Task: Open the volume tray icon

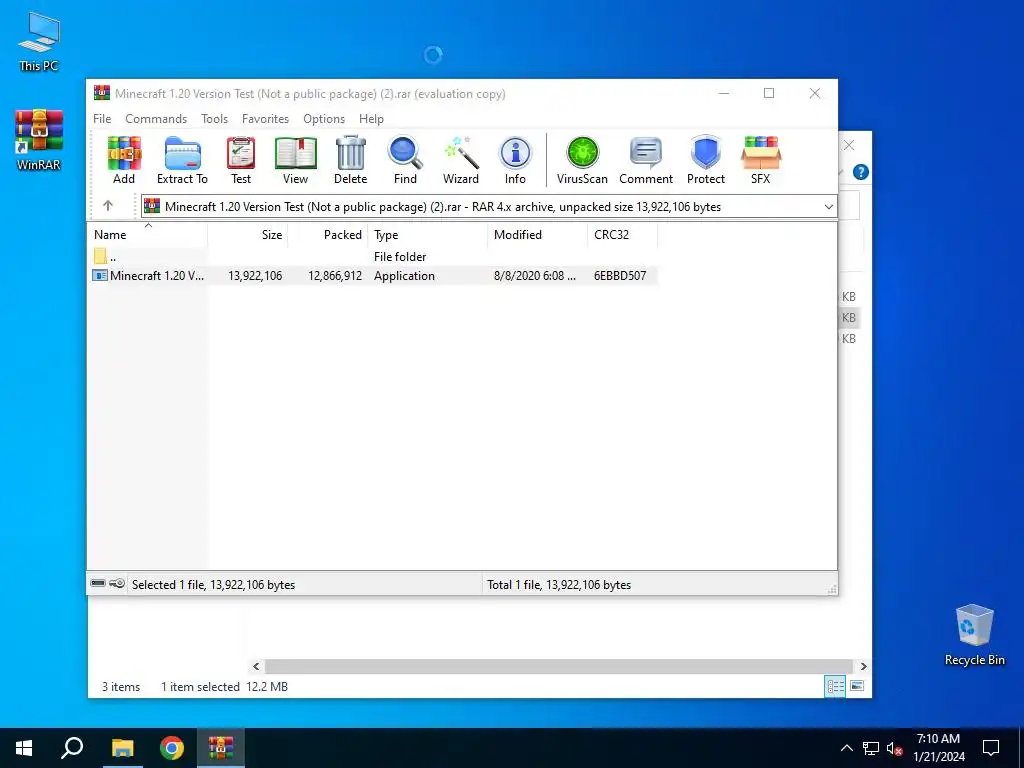Action: click(895, 748)
